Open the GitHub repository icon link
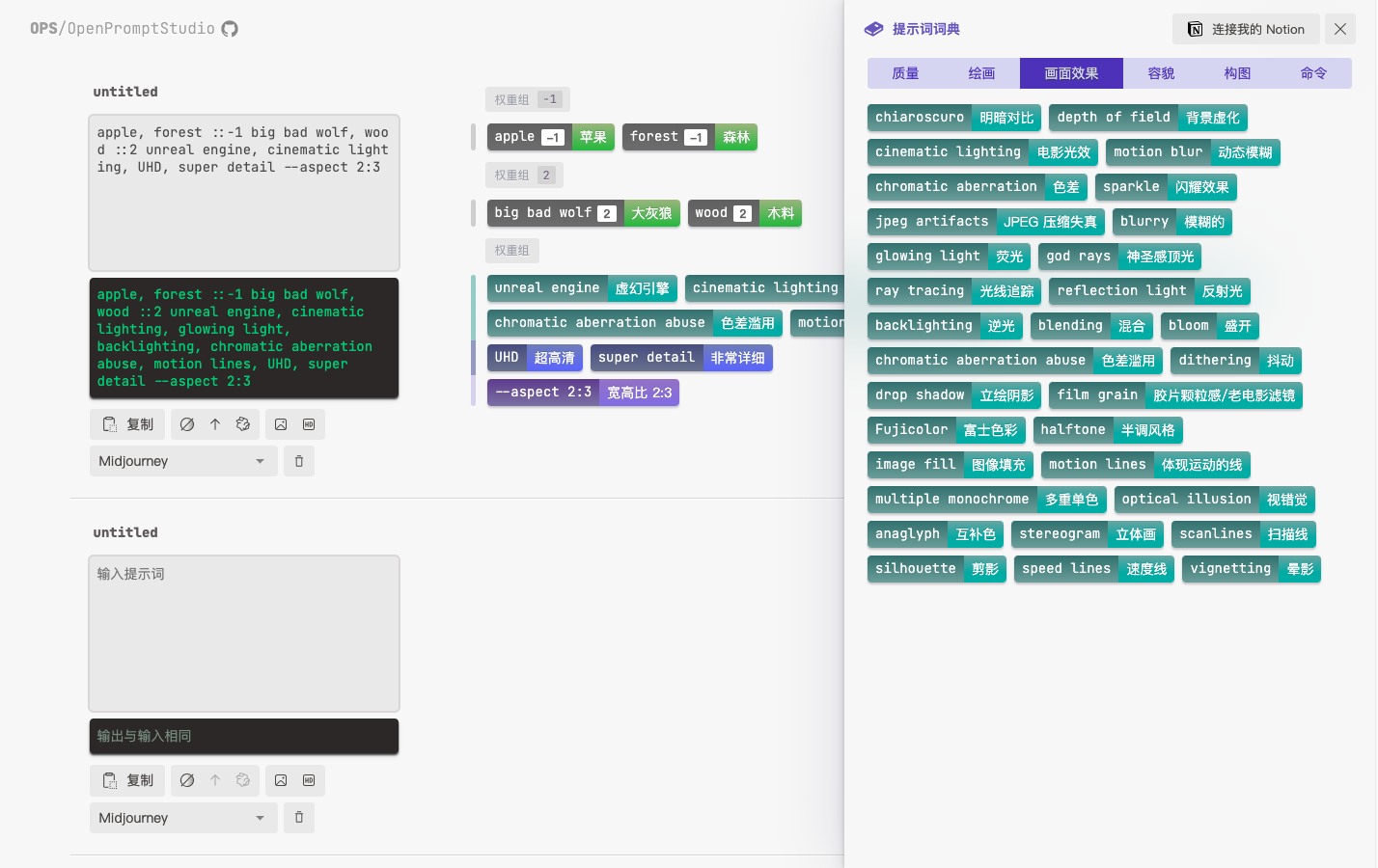The width and height of the screenshot is (1378, 868). [230, 29]
